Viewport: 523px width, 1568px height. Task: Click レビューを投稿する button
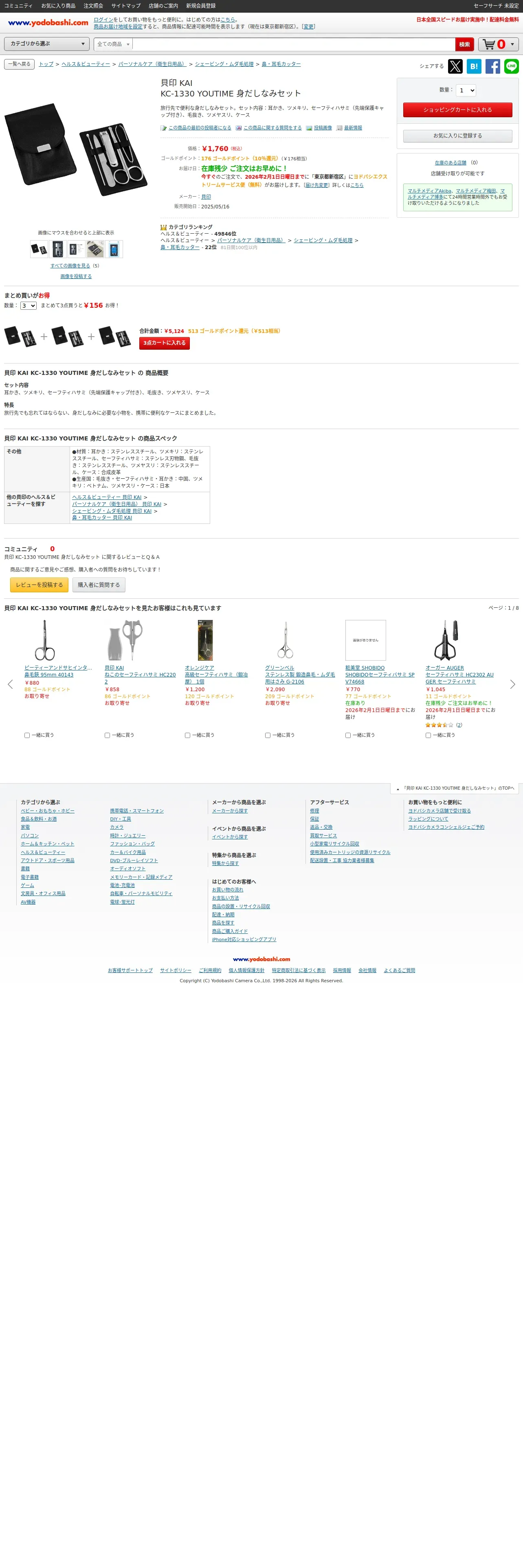coord(39,585)
